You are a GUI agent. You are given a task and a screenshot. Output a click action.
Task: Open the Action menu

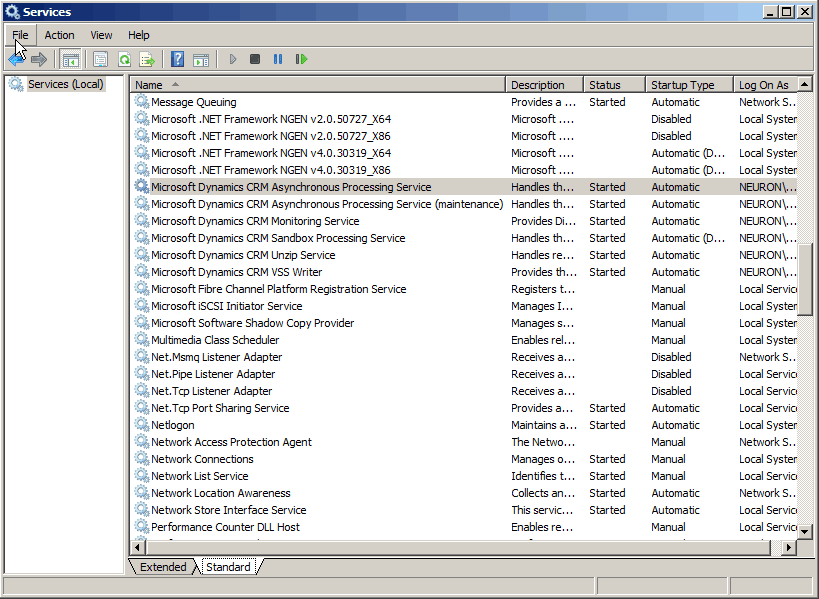59,35
